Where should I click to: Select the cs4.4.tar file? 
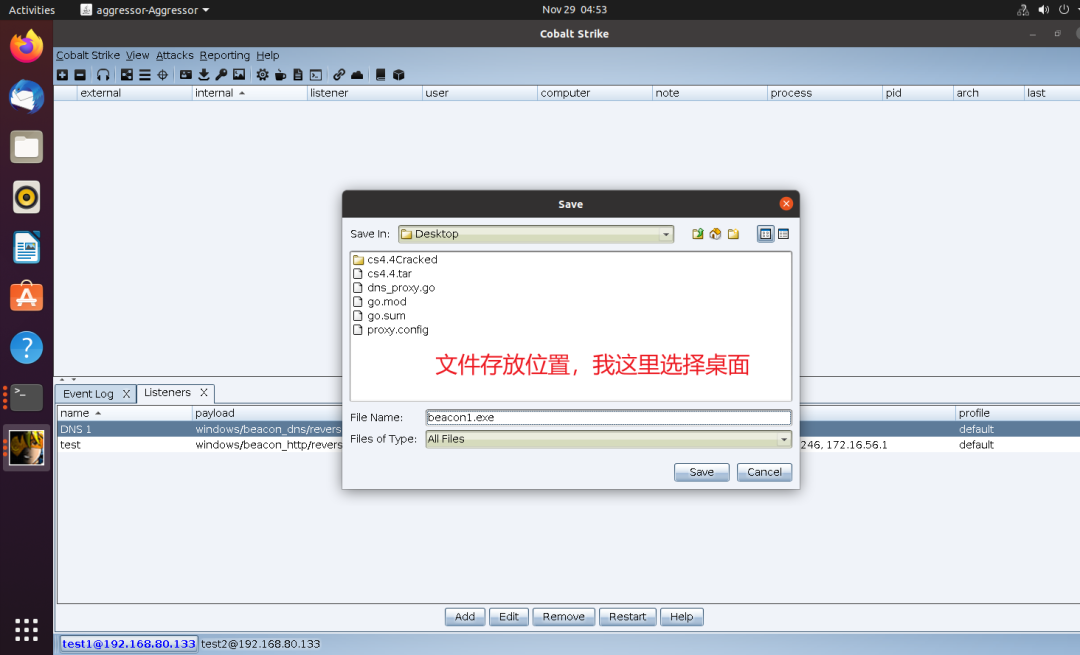pyautogui.click(x=382, y=273)
